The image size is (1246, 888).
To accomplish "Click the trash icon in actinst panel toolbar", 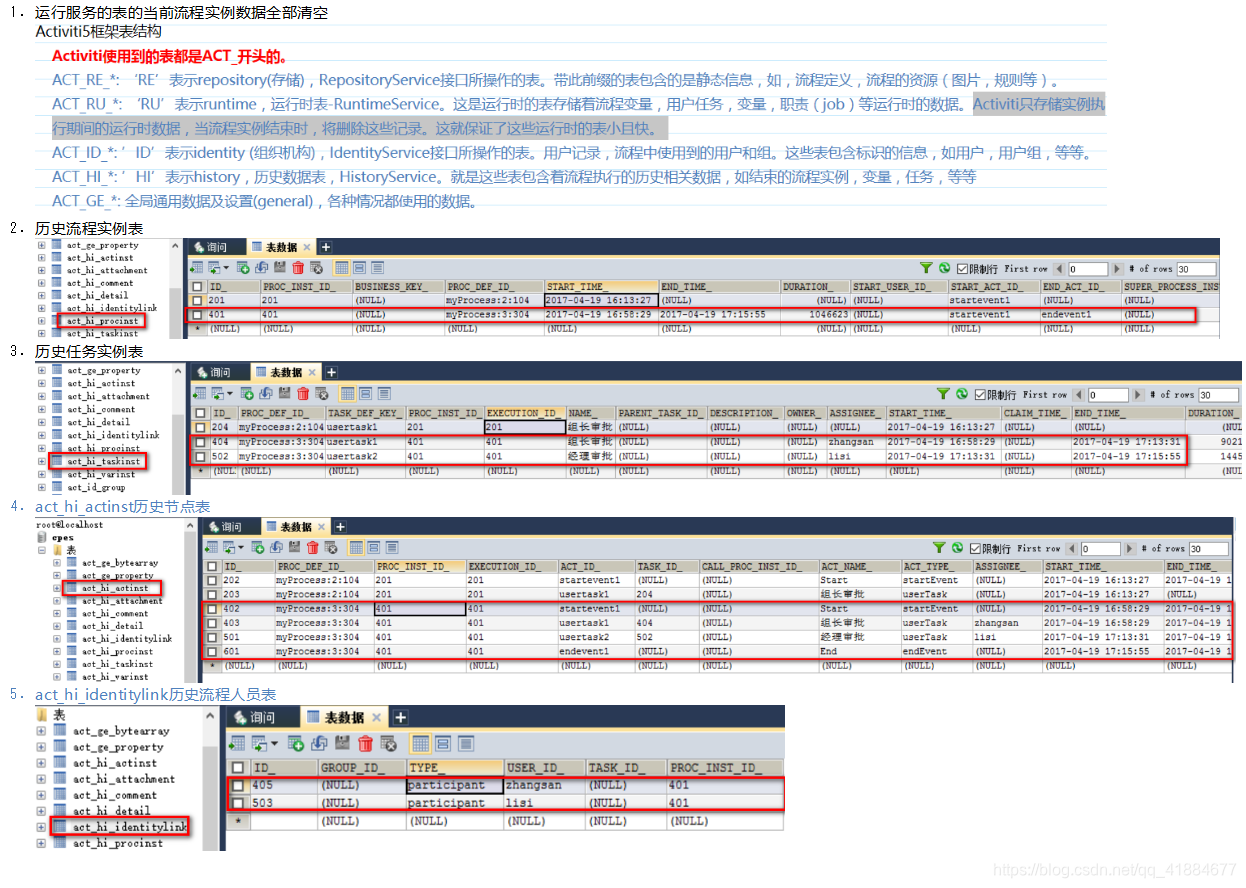I will [313, 547].
